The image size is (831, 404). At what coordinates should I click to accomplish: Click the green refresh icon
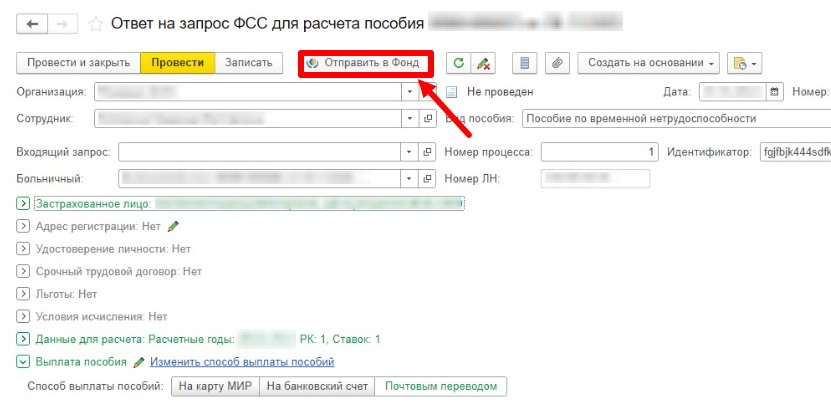(458, 63)
